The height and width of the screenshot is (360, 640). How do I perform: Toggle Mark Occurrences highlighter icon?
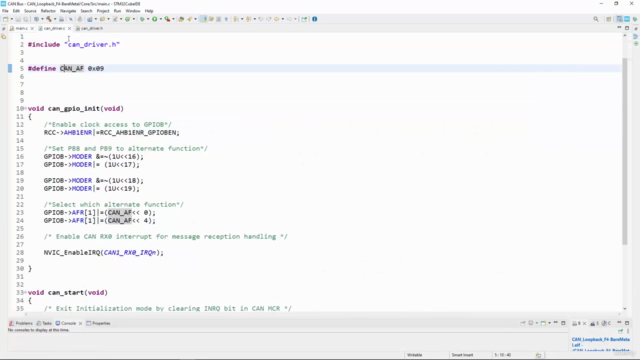coord(203,19)
